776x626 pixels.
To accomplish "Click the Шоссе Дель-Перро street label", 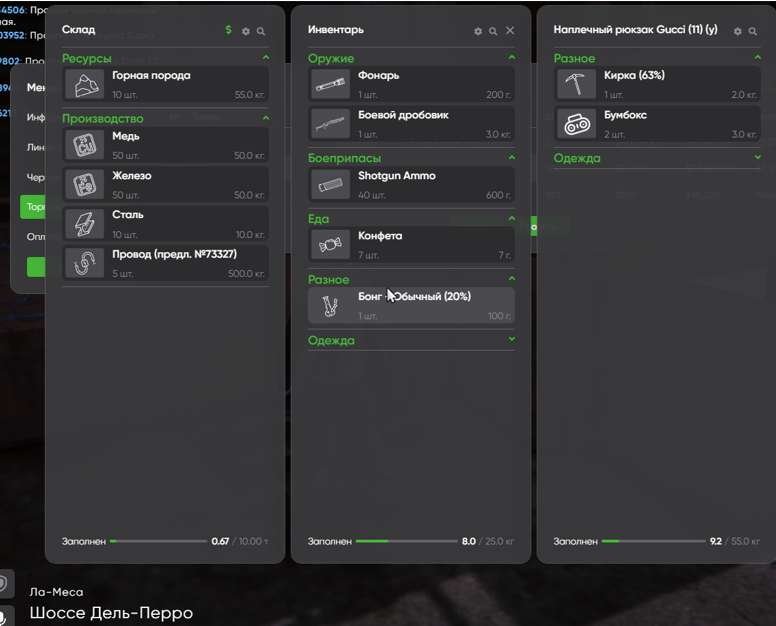I will click(x=111, y=613).
